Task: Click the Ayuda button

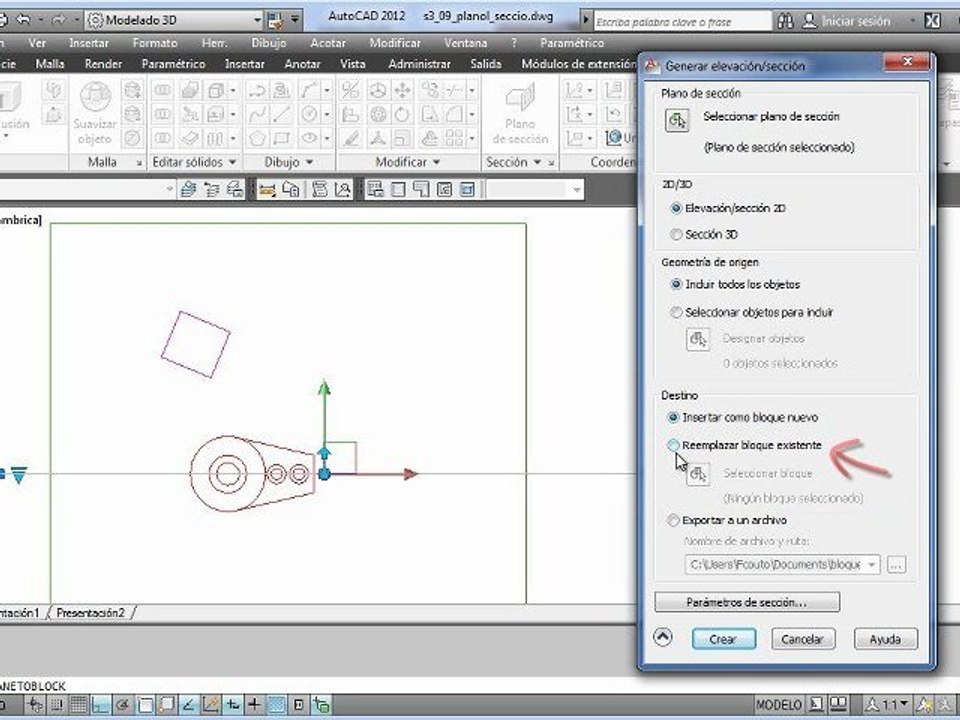Action: tap(885, 639)
